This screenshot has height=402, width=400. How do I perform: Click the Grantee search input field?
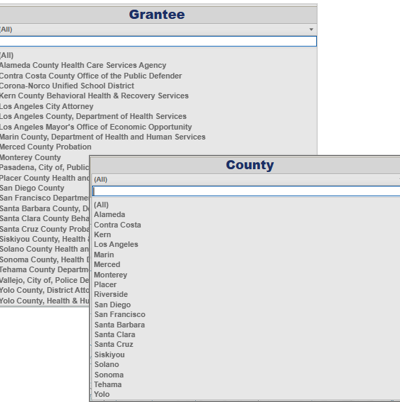tap(158, 41)
